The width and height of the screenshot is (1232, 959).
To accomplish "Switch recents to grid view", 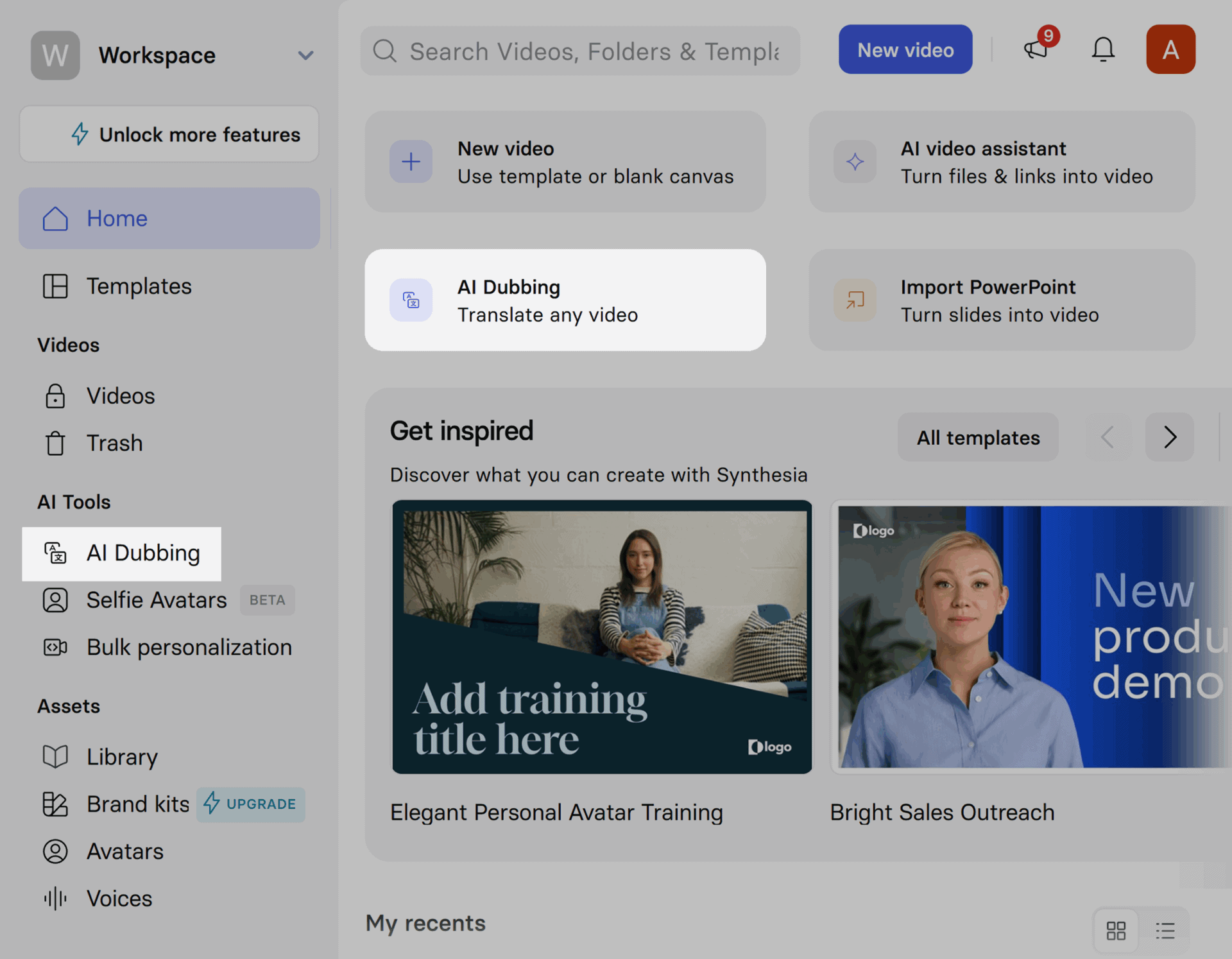I will pyautogui.click(x=1116, y=930).
